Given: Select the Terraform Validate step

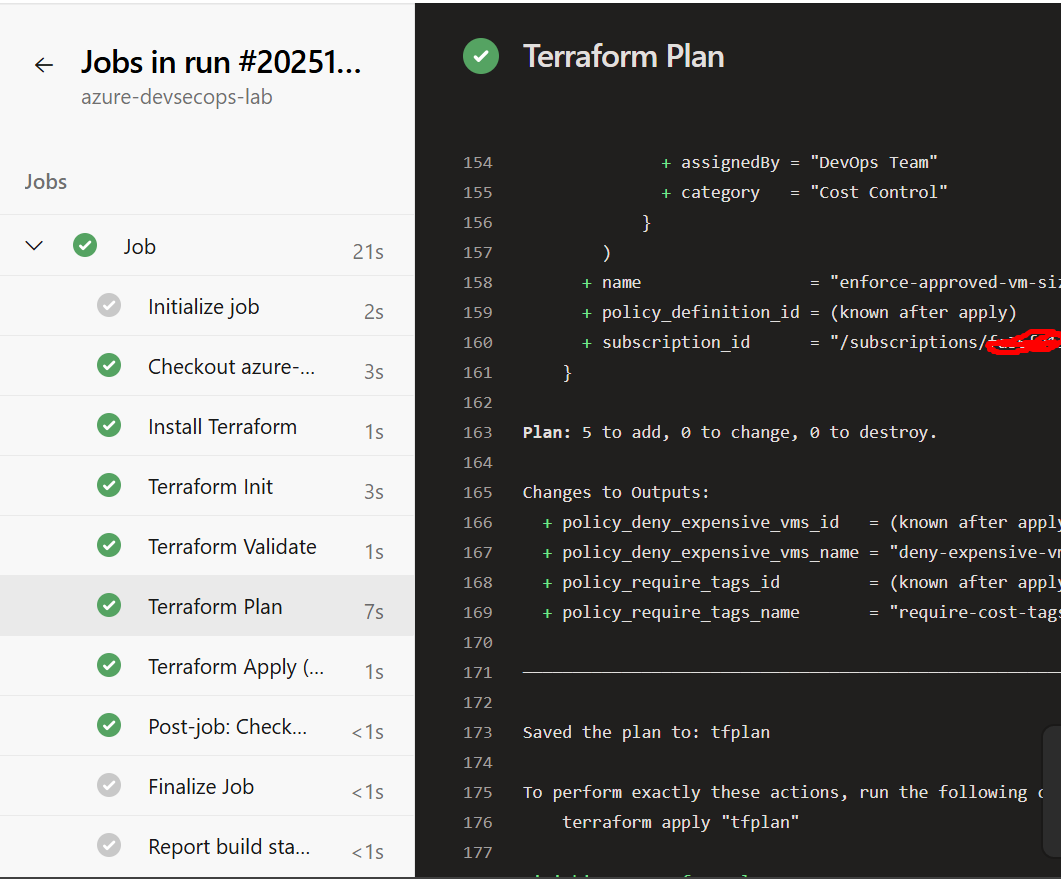Looking at the screenshot, I should pyautogui.click(x=232, y=547).
